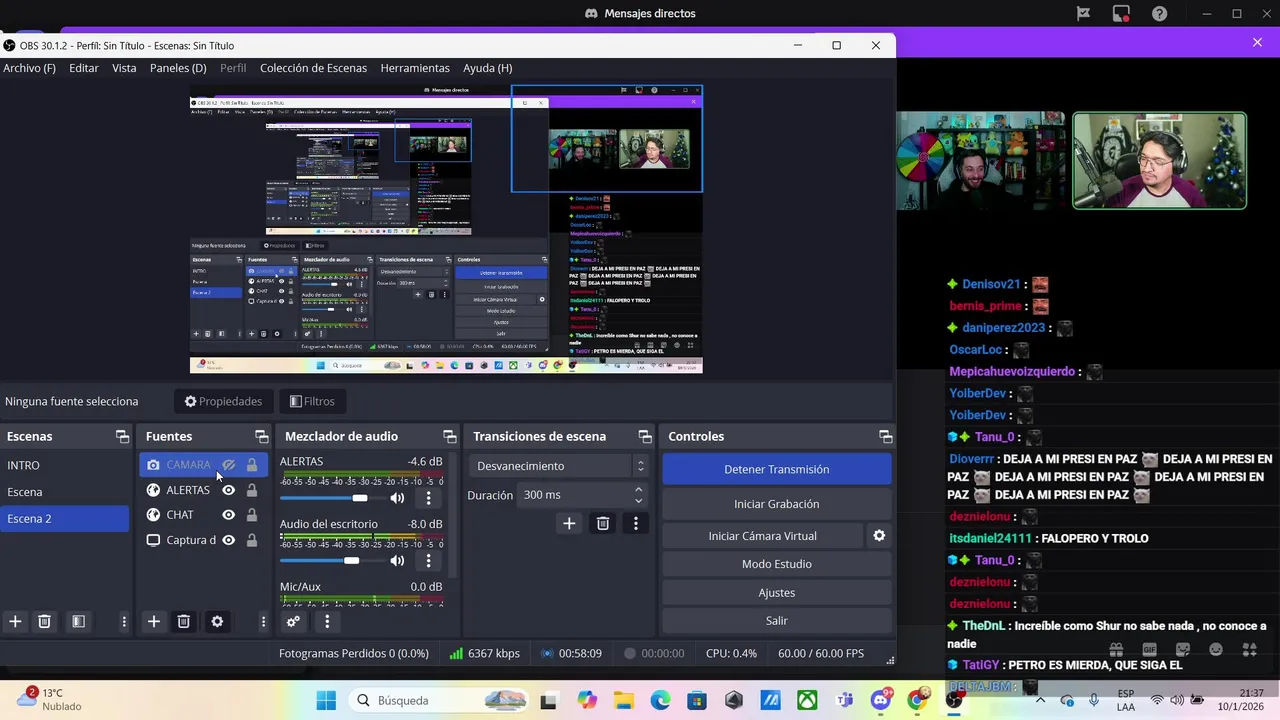Open virtual camera settings gear
The height and width of the screenshot is (720, 1280).
[879, 536]
